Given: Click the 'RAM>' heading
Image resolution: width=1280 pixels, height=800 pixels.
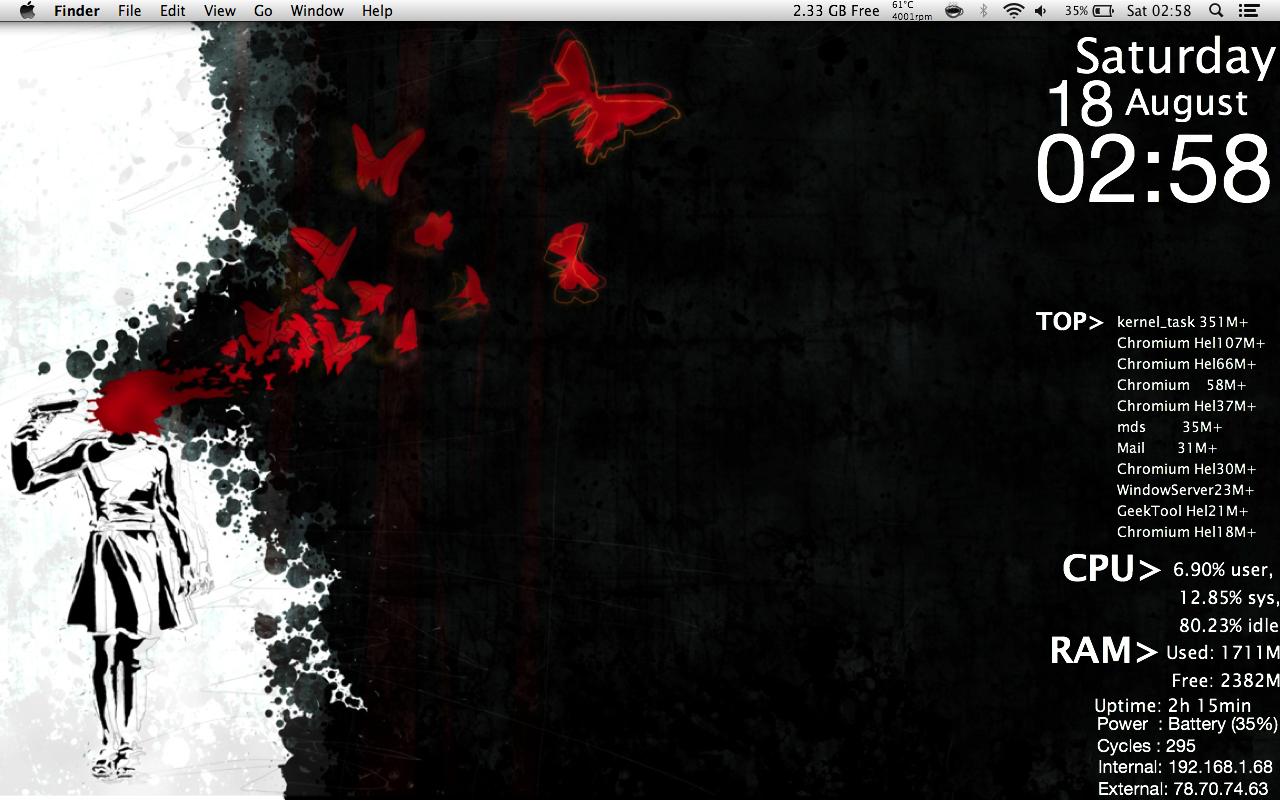Looking at the screenshot, I should point(1105,651).
